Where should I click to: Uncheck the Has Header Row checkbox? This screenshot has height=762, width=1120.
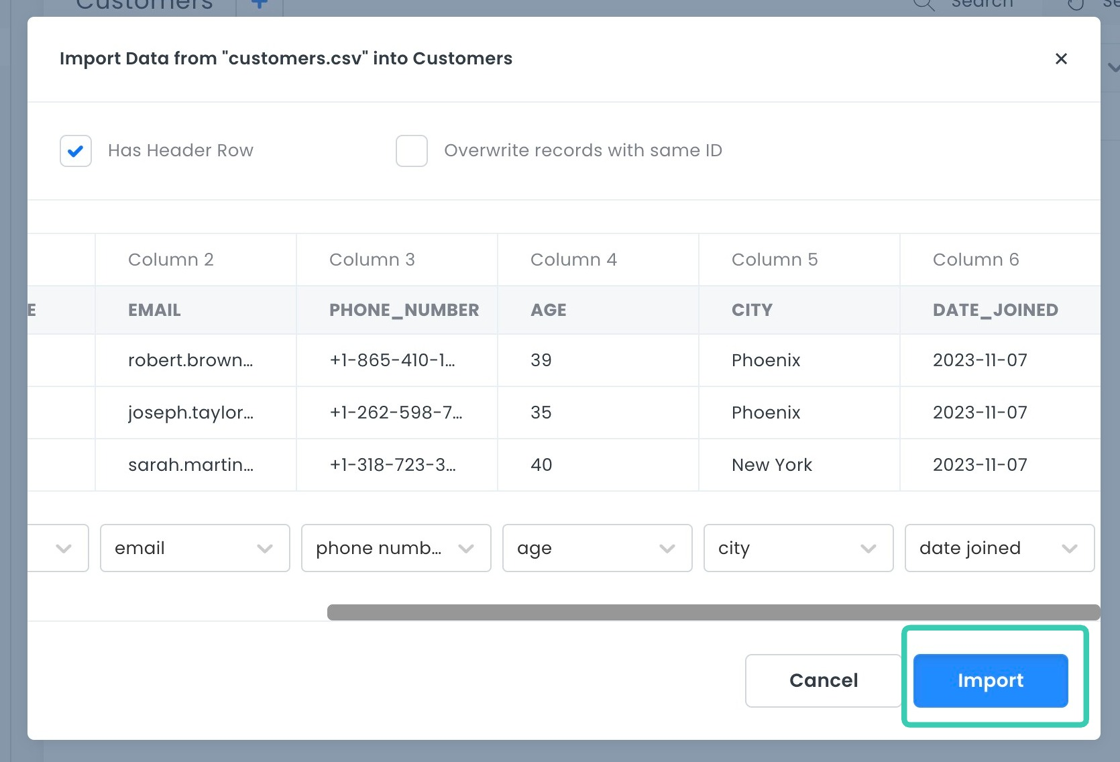click(76, 151)
